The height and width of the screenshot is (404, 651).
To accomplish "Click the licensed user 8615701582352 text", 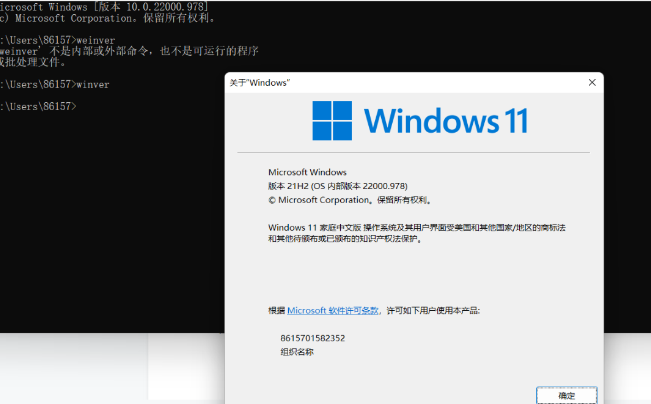I will 313,338.
